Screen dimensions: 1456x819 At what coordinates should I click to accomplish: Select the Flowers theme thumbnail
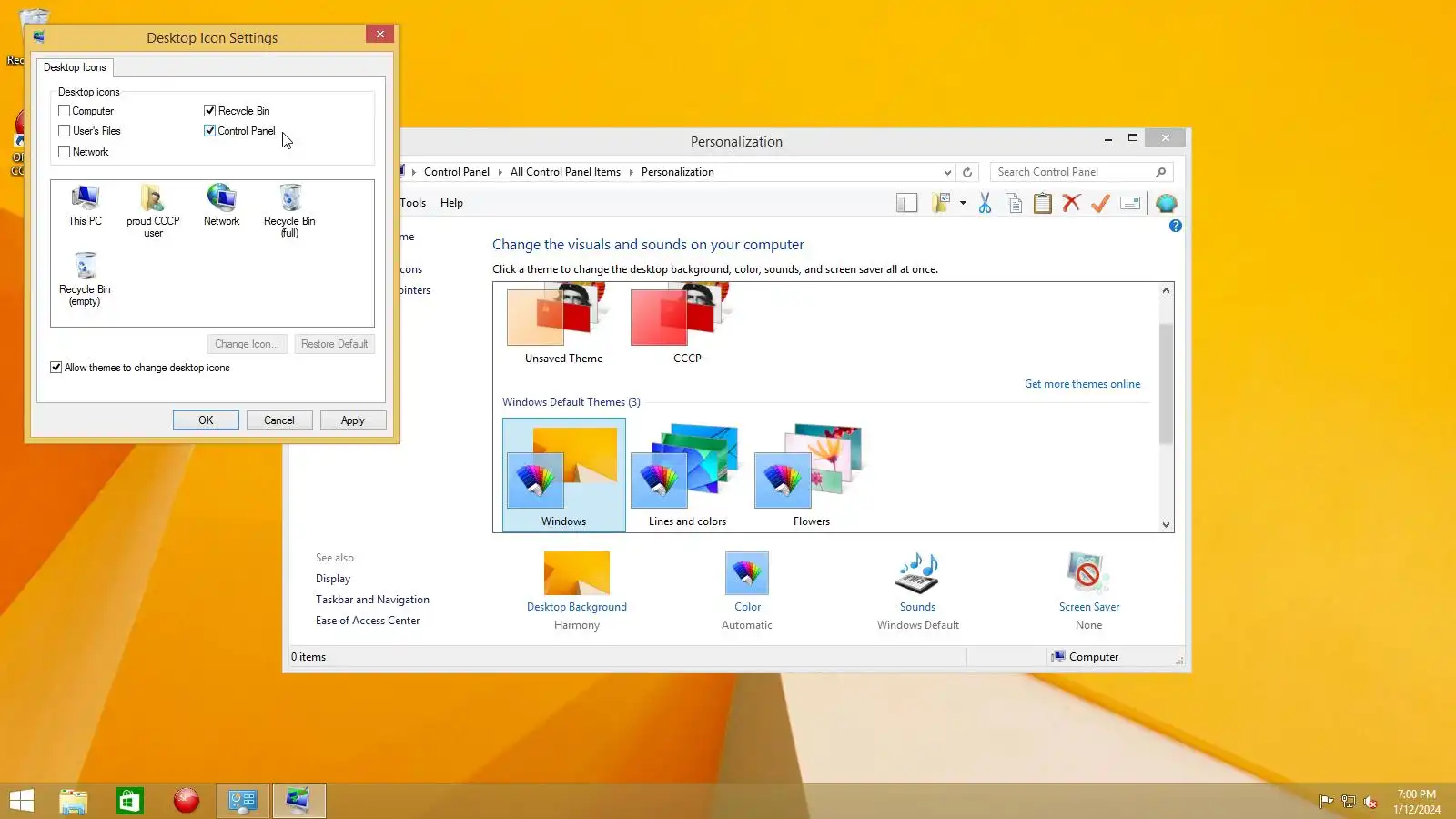pos(811,474)
